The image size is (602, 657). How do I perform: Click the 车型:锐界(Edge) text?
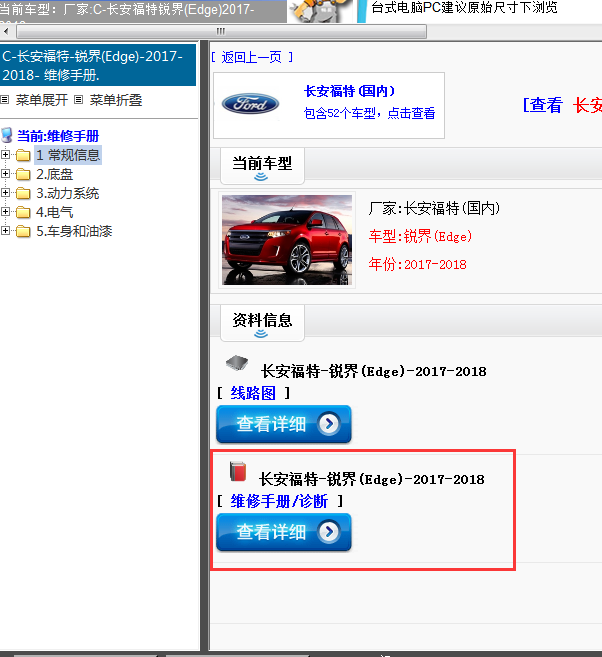[420, 237]
